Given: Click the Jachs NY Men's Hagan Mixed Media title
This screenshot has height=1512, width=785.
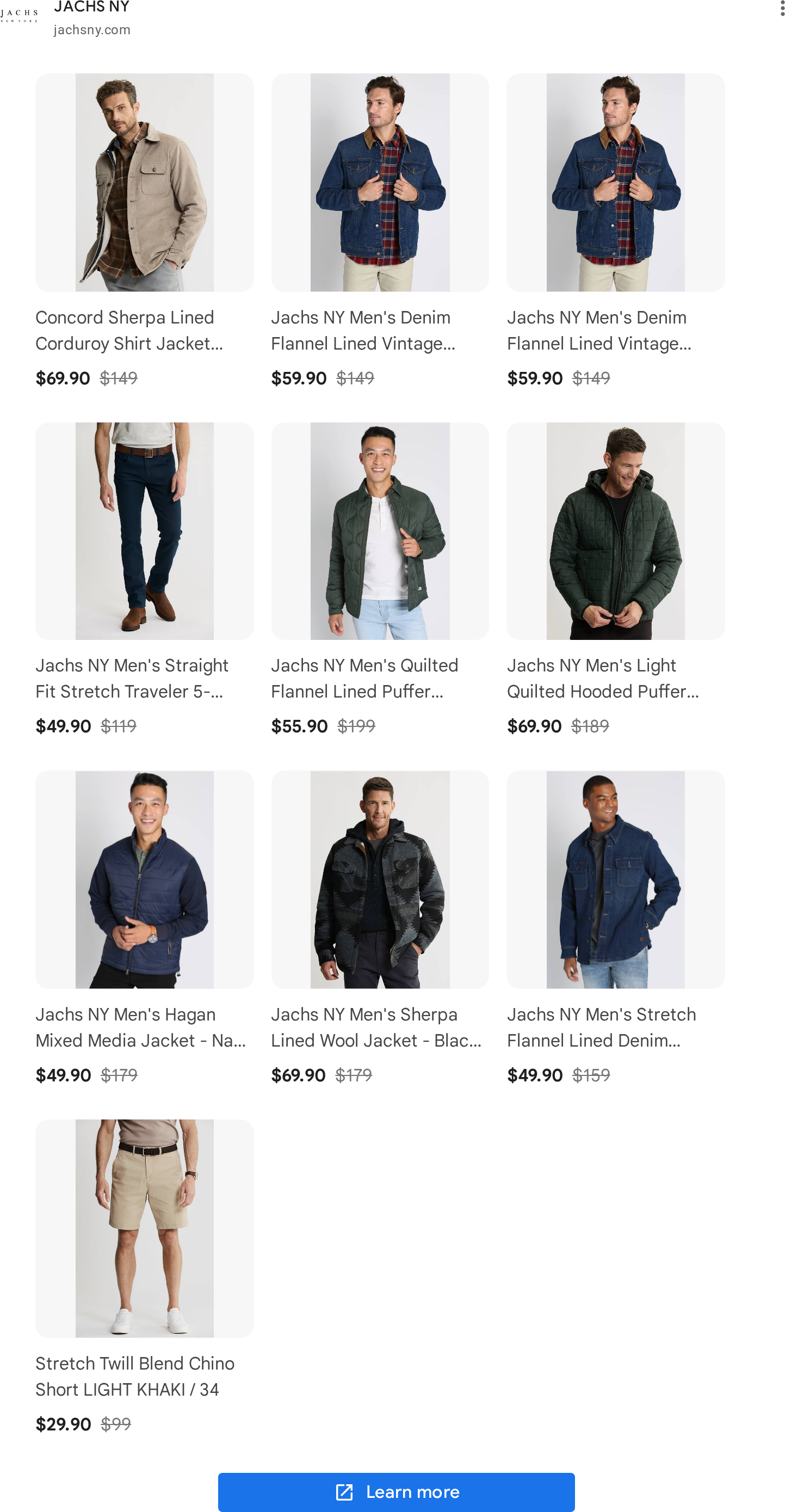Looking at the screenshot, I should coord(141,1027).
